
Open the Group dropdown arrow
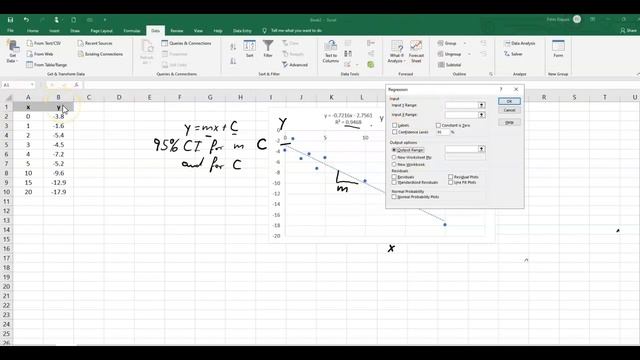(464, 43)
